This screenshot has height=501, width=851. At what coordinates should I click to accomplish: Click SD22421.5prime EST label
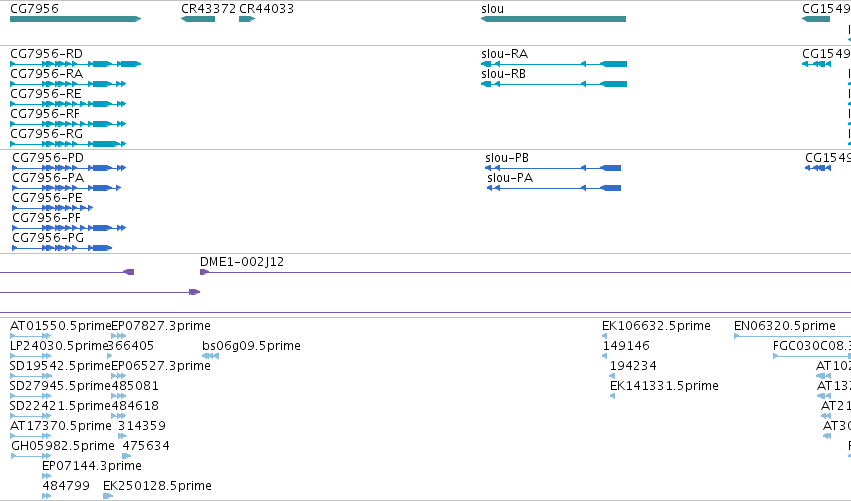click(x=60, y=406)
